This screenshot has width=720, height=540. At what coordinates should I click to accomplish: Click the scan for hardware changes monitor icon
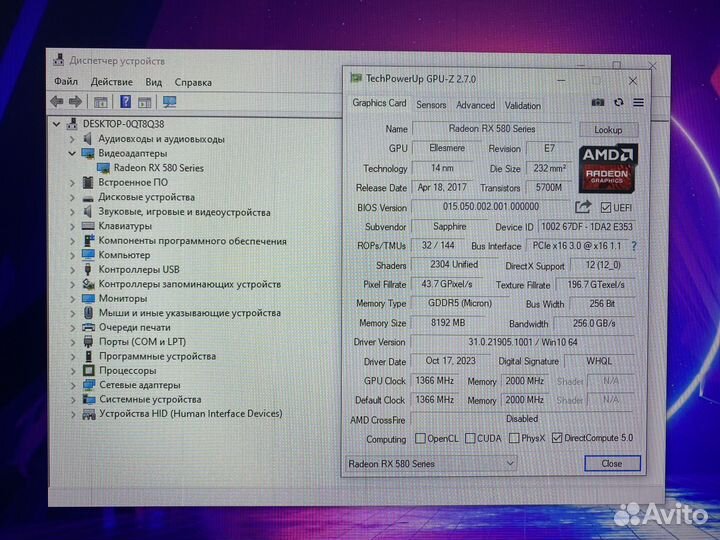(169, 101)
